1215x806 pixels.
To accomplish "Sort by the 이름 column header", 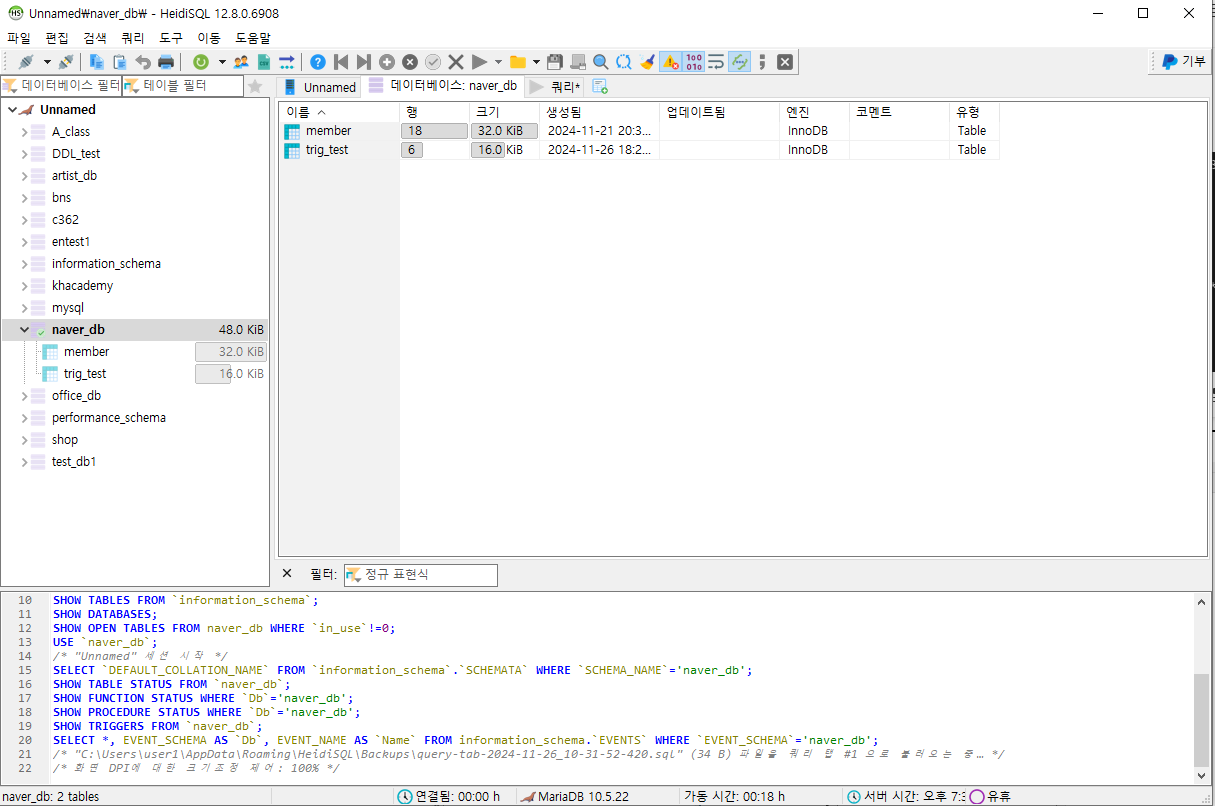I will (x=339, y=112).
